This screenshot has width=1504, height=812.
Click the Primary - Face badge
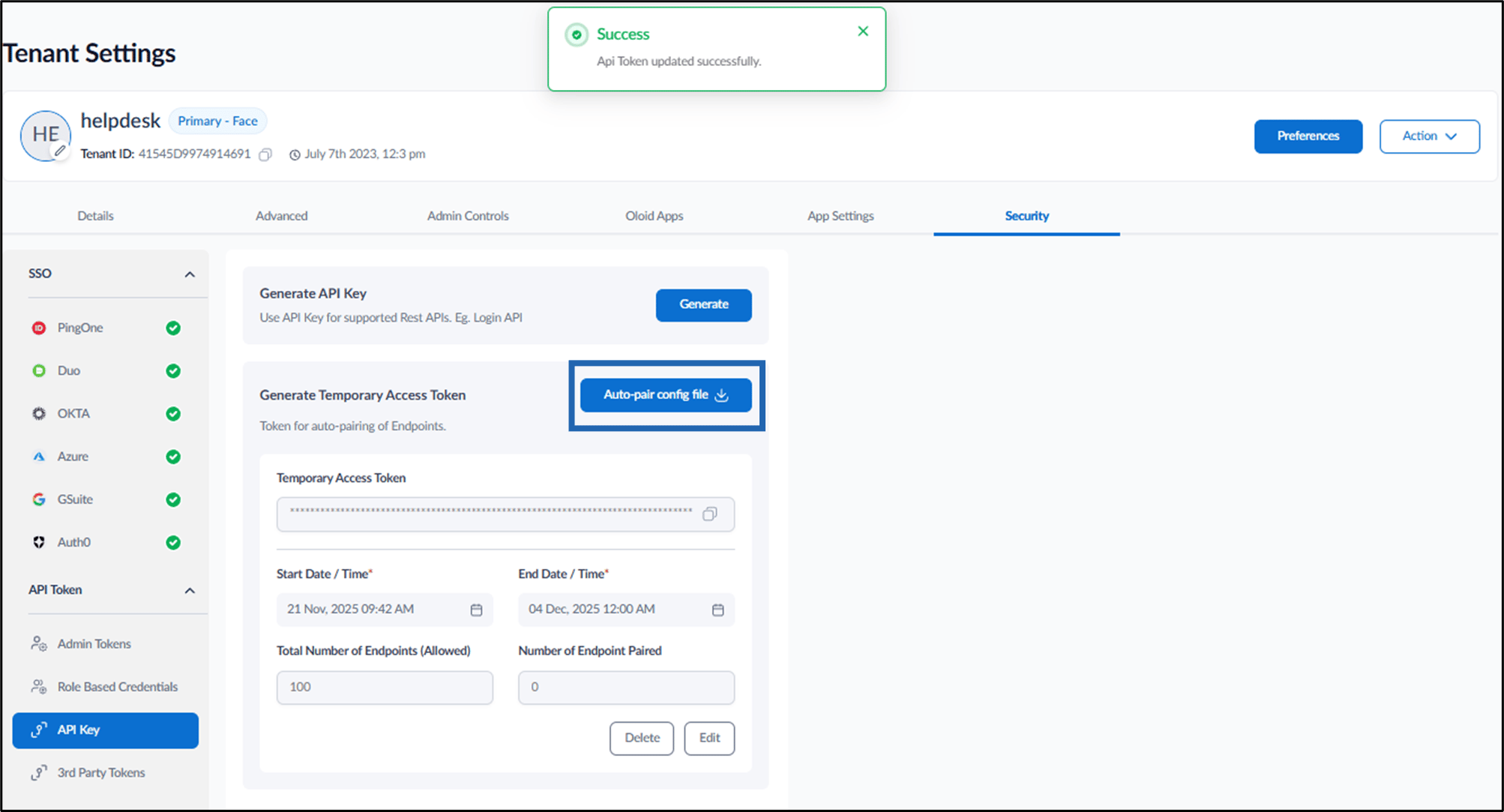(x=217, y=121)
